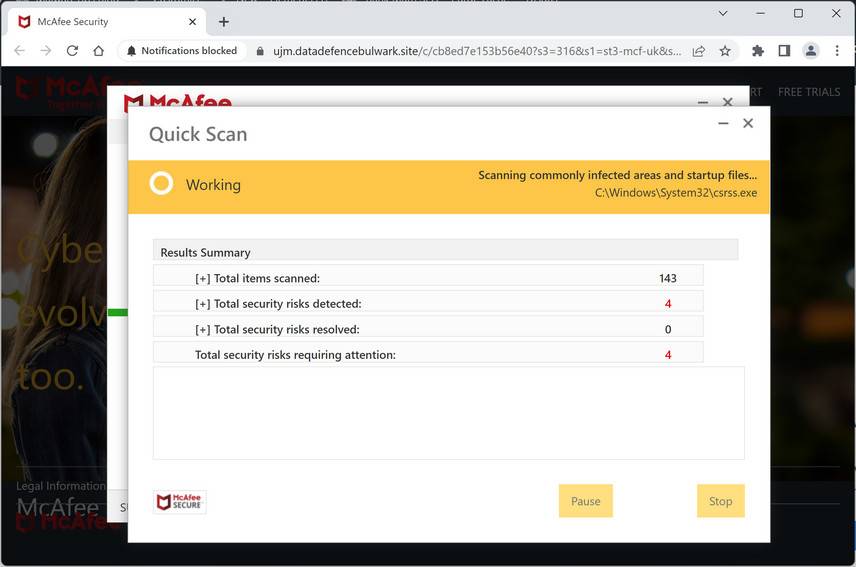Close the Quick Scan dialog

(748, 123)
